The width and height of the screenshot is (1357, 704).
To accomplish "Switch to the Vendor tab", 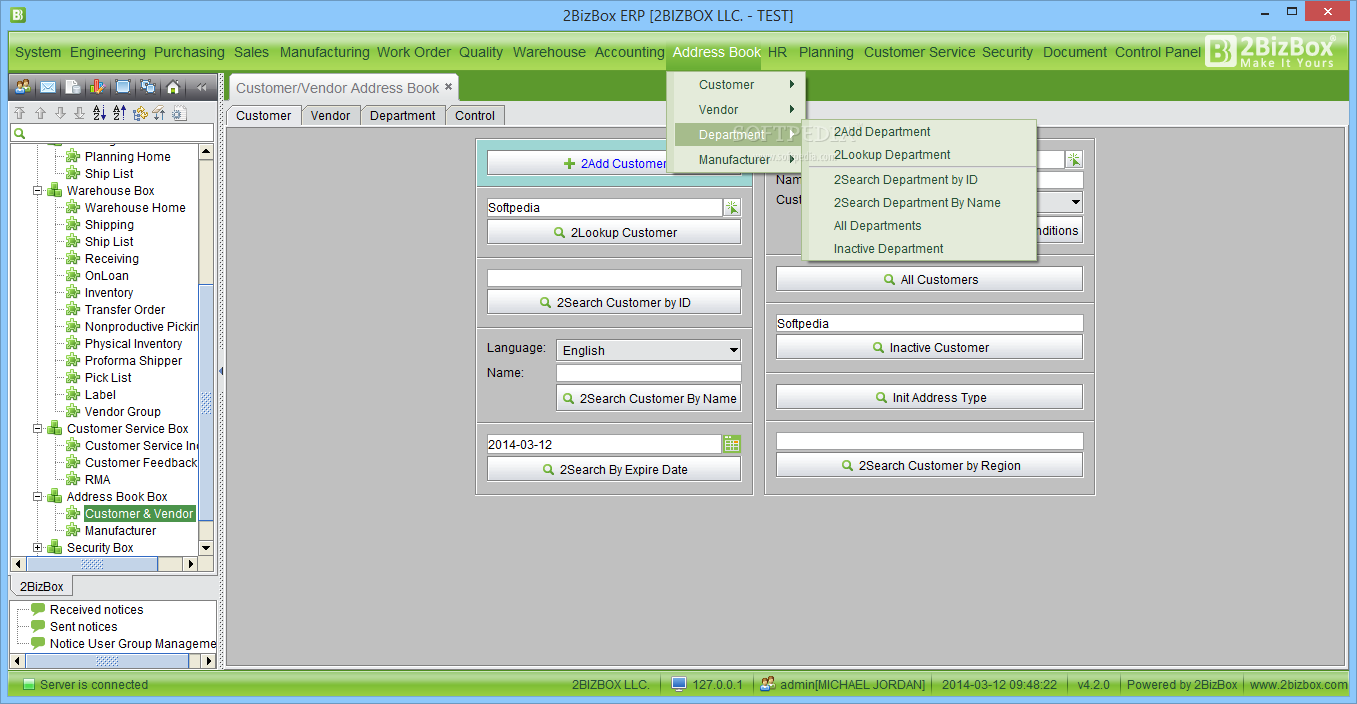I will pos(330,116).
